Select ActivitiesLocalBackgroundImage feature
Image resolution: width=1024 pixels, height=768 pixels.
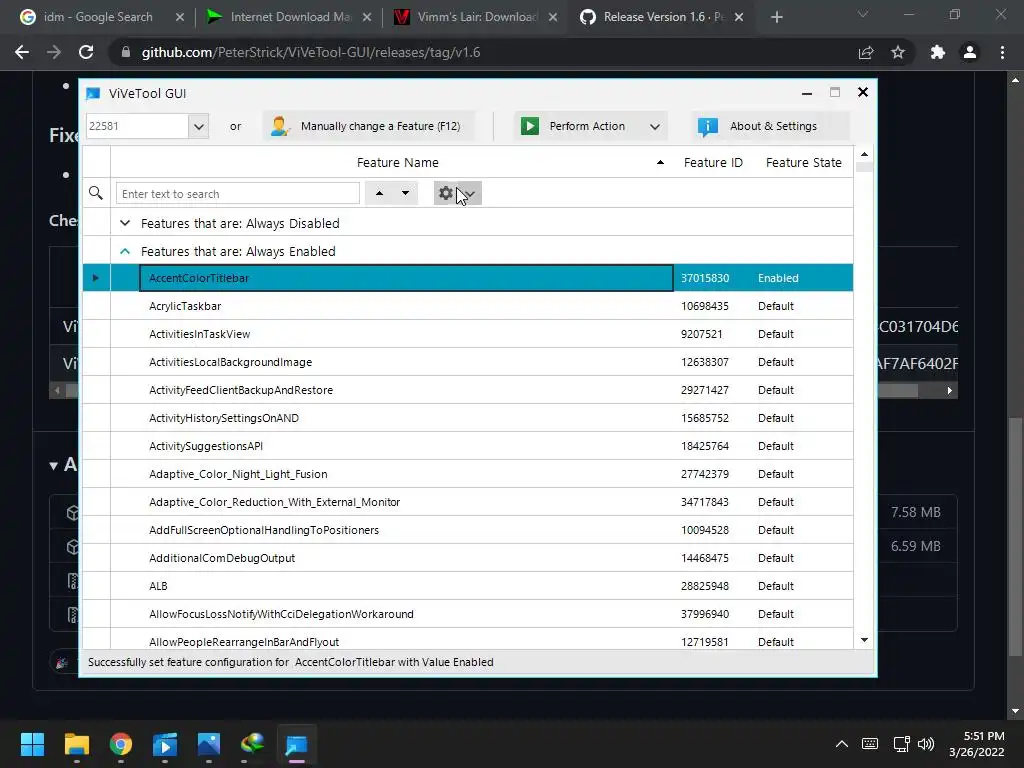231,362
